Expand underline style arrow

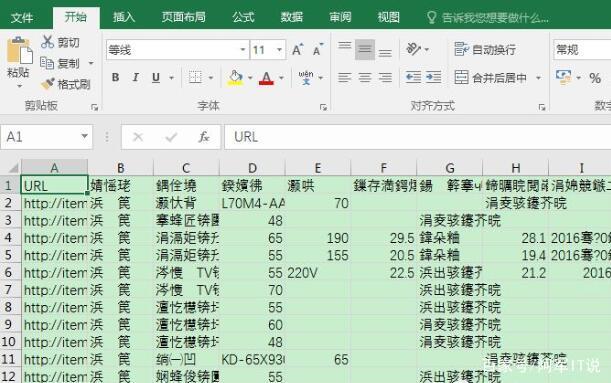point(171,78)
